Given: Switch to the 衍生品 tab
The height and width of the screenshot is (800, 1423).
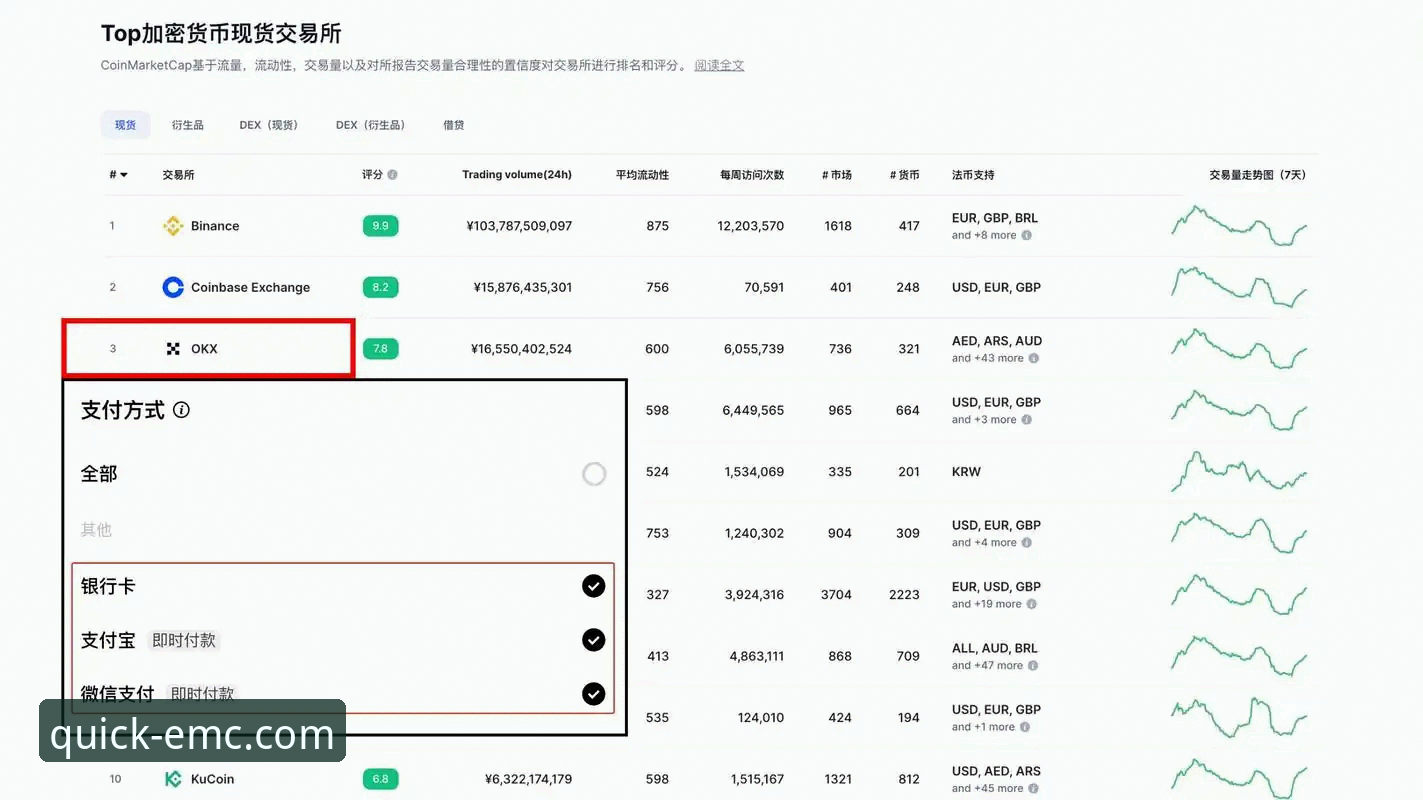Looking at the screenshot, I should coord(187,125).
